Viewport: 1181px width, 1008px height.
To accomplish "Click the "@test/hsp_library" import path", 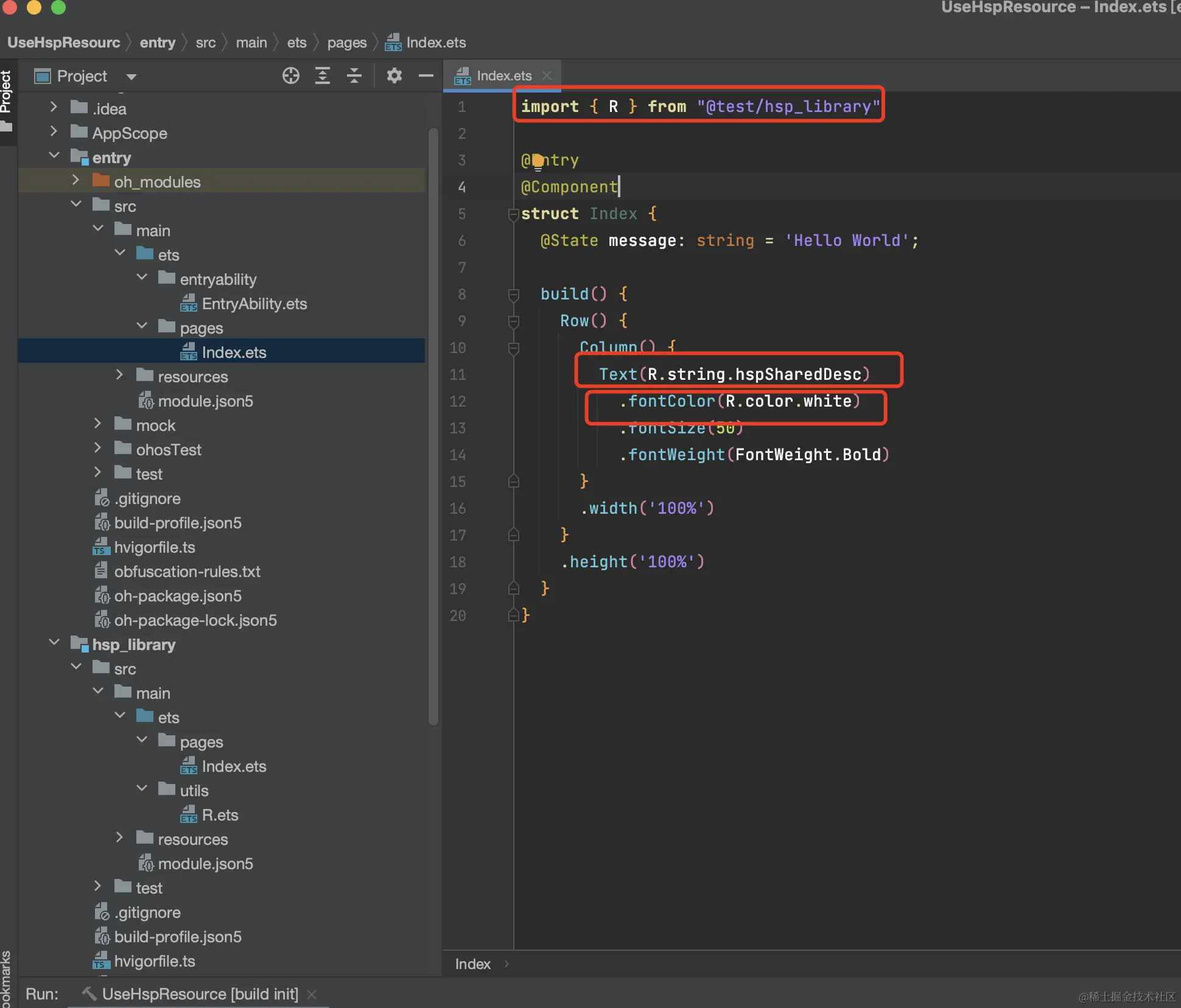I will 788,107.
